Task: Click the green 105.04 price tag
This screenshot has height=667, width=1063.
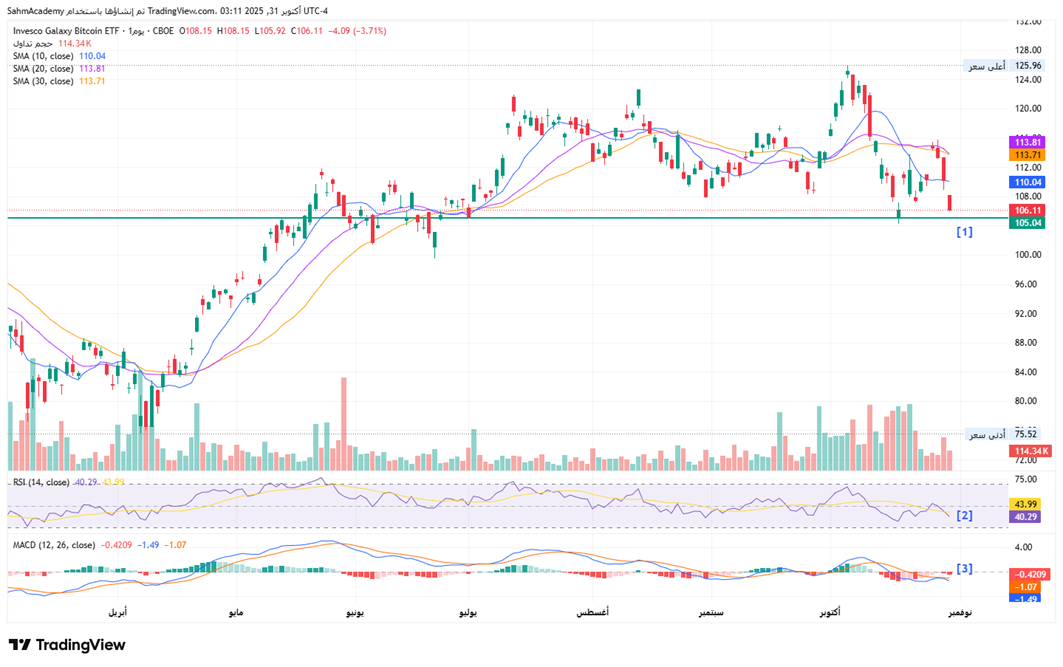Action: point(1029,223)
